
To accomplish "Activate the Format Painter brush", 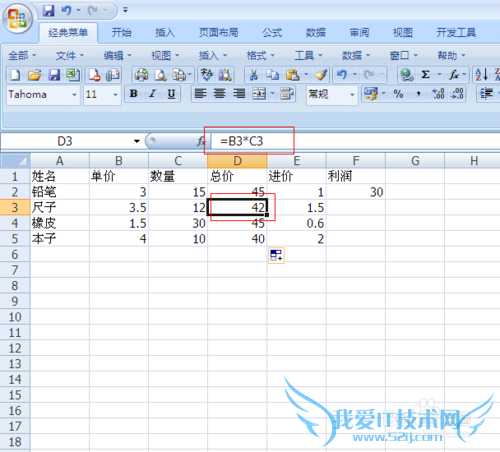I will pos(321,75).
